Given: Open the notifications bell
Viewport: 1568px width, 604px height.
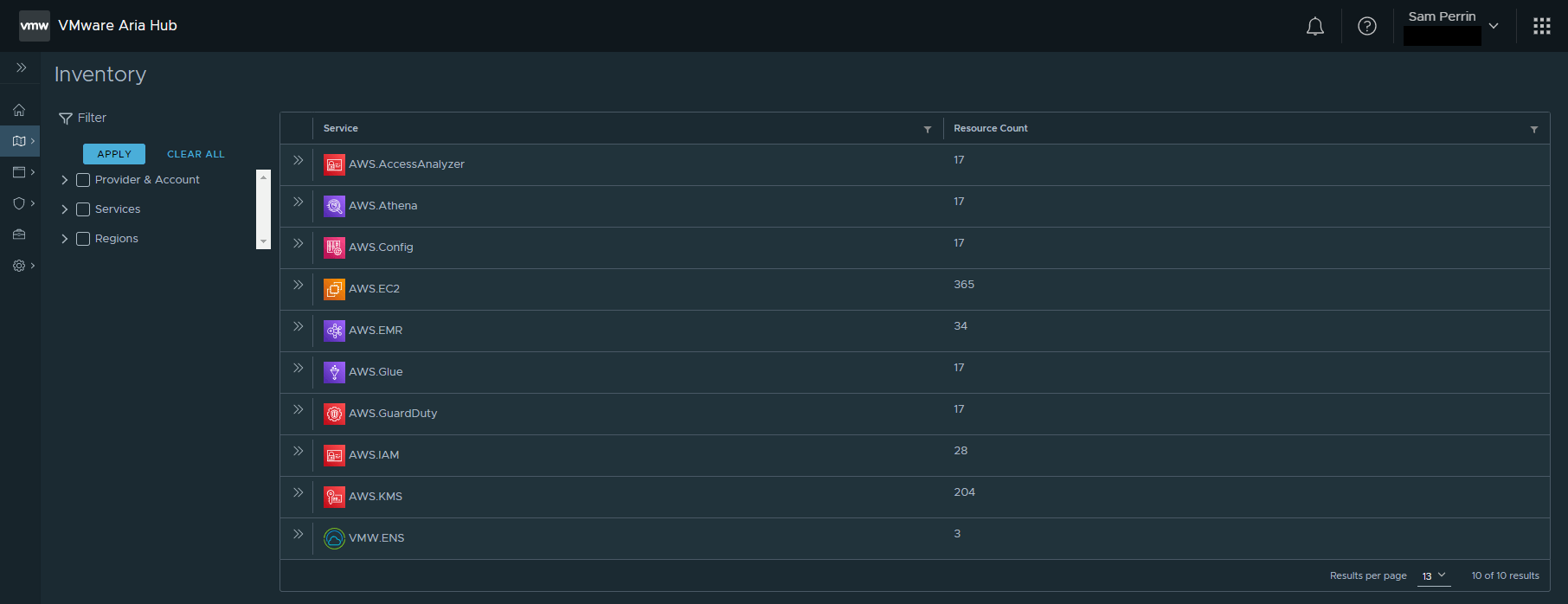Looking at the screenshot, I should coord(1314,26).
